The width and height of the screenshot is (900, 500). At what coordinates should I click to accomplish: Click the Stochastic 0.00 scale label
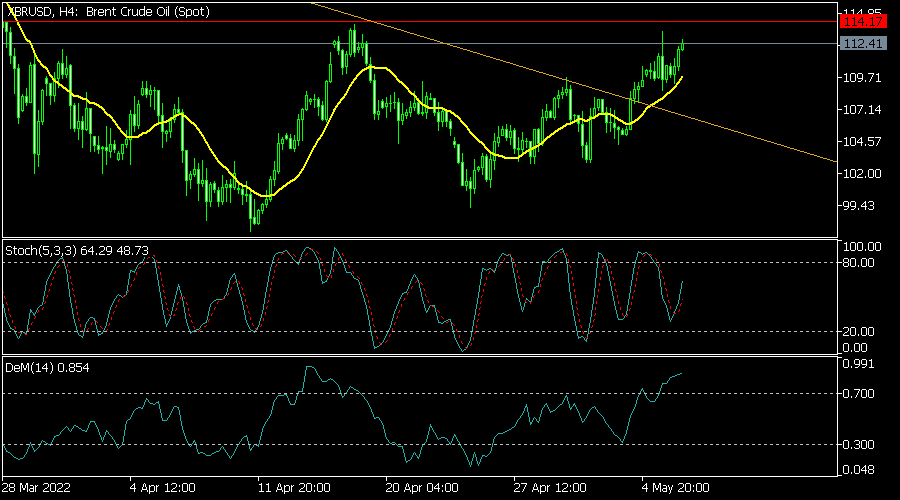pos(855,348)
